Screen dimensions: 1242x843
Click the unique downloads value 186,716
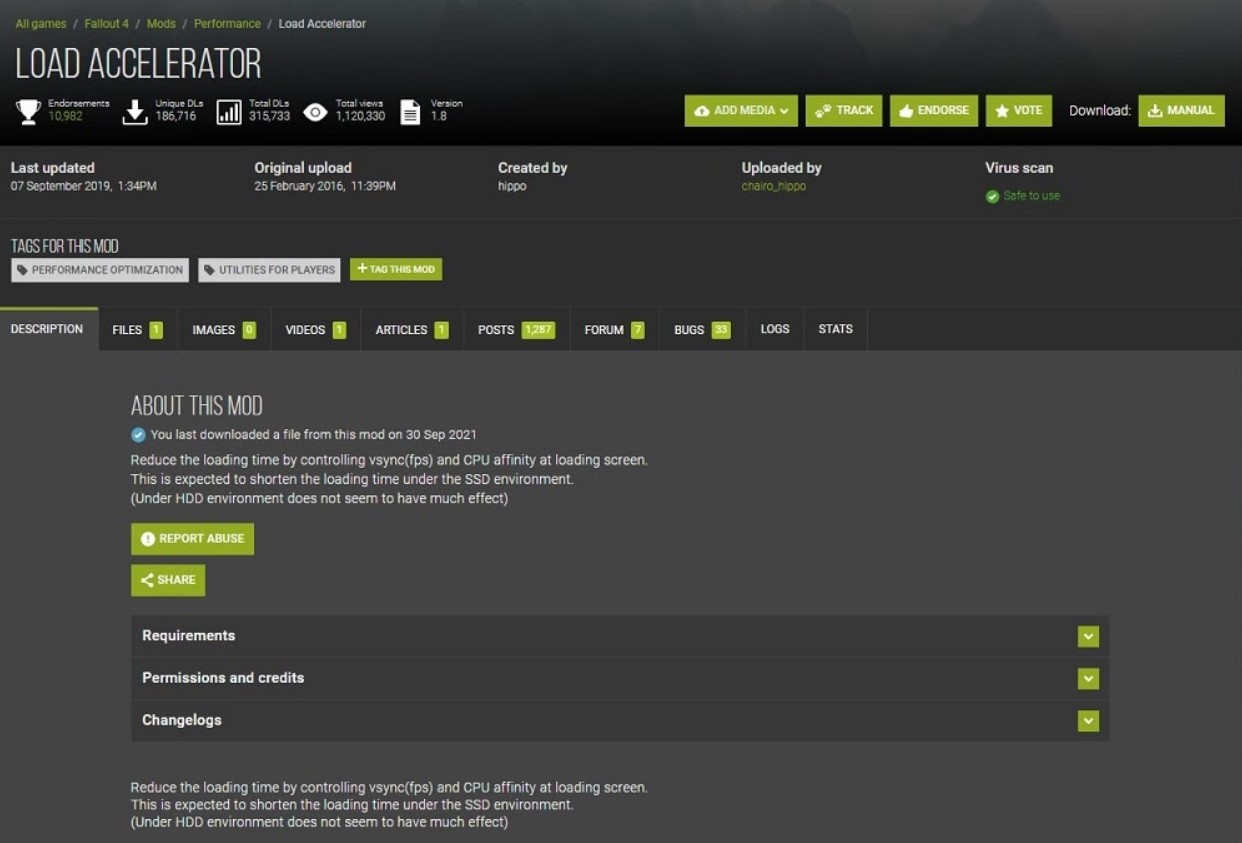click(x=176, y=117)
